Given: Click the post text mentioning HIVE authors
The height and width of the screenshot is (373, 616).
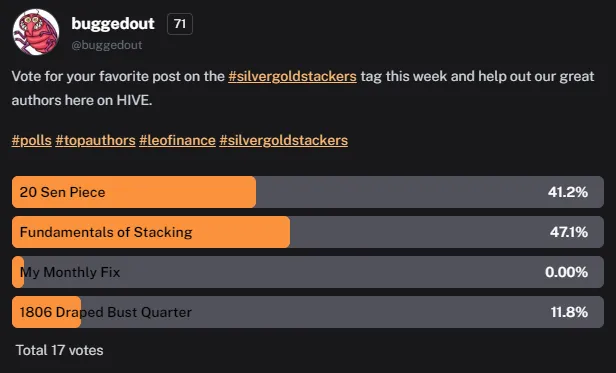Looking at the screenshot, I should (303, 88).
